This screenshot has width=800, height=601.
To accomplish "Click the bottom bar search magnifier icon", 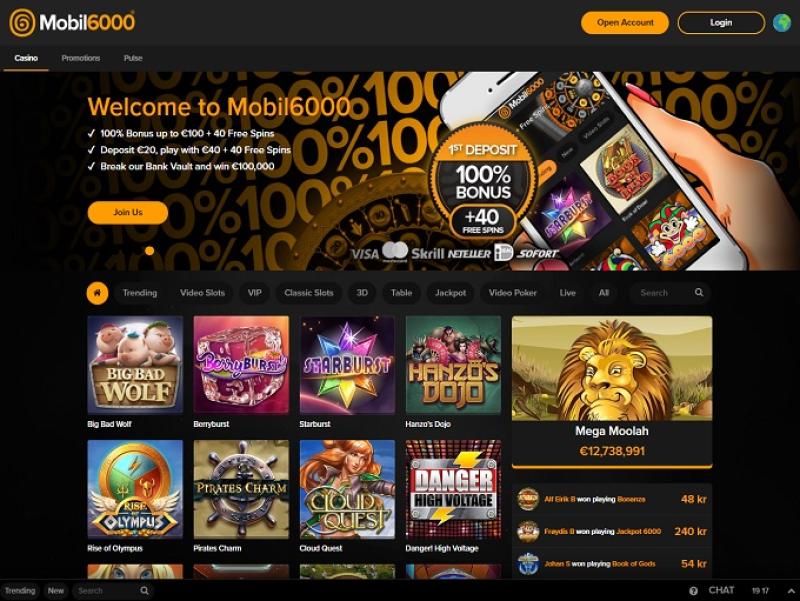I will tap(145, 591).
